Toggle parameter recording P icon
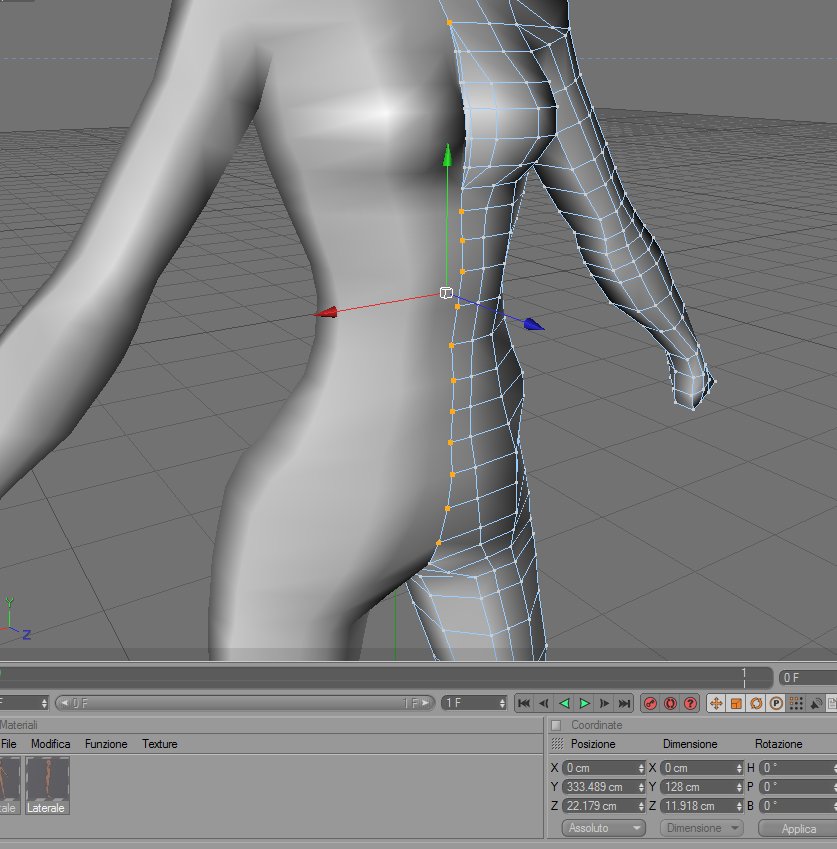The width and height of the screenshot is (837, 849). click(x=776, y=703)
